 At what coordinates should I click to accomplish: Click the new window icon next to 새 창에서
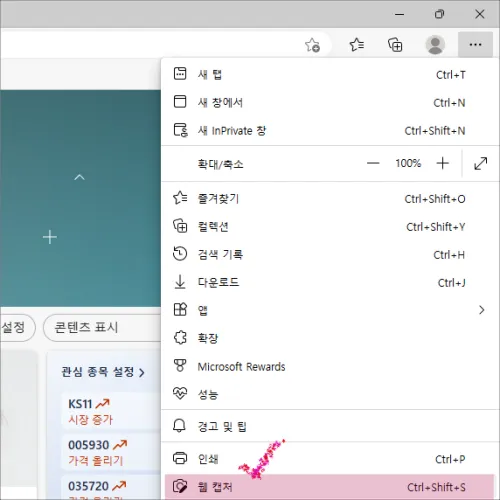click(x=180, y=102)
